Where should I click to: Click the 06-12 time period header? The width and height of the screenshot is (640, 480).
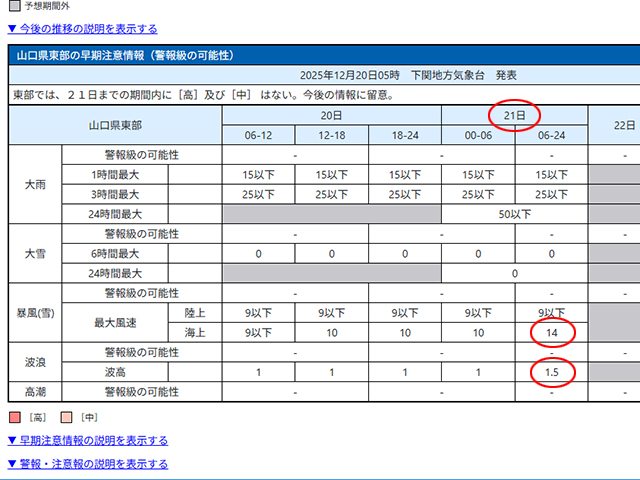click(258, 135)
